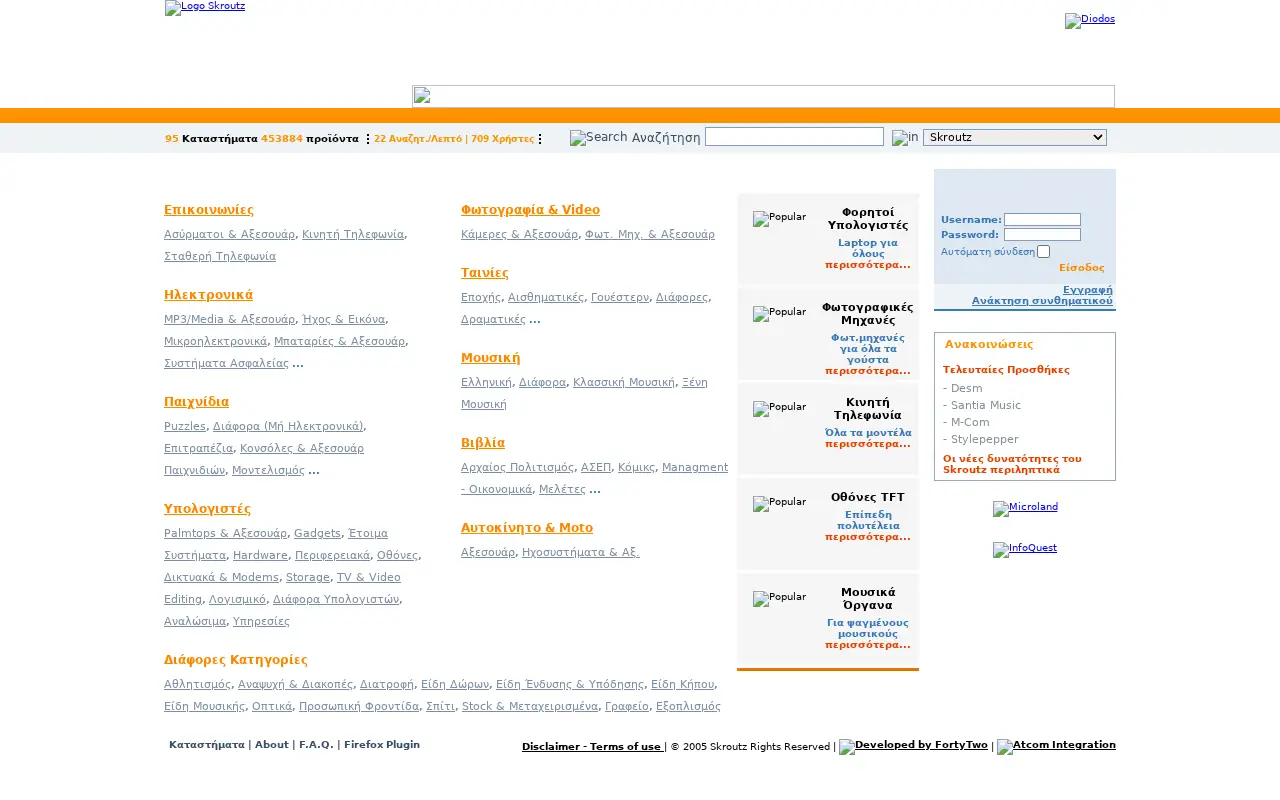The image size is (1280, 800).
Task: Expand more Ταινίες subcategories via the ellipsis
Action: pyautogui.click(x=535, y=319)
